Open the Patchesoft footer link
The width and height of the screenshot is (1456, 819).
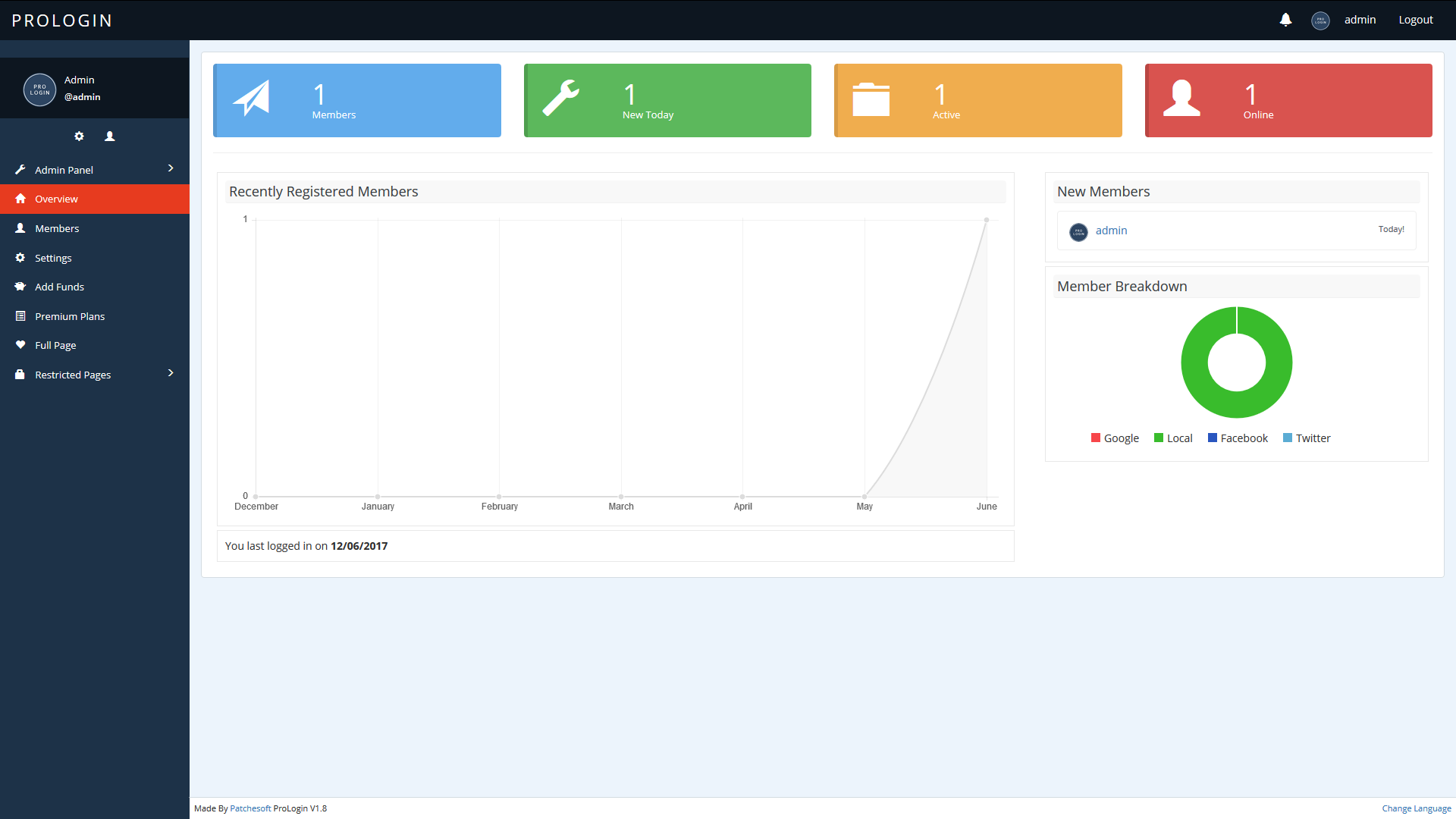tap(250, 808)
